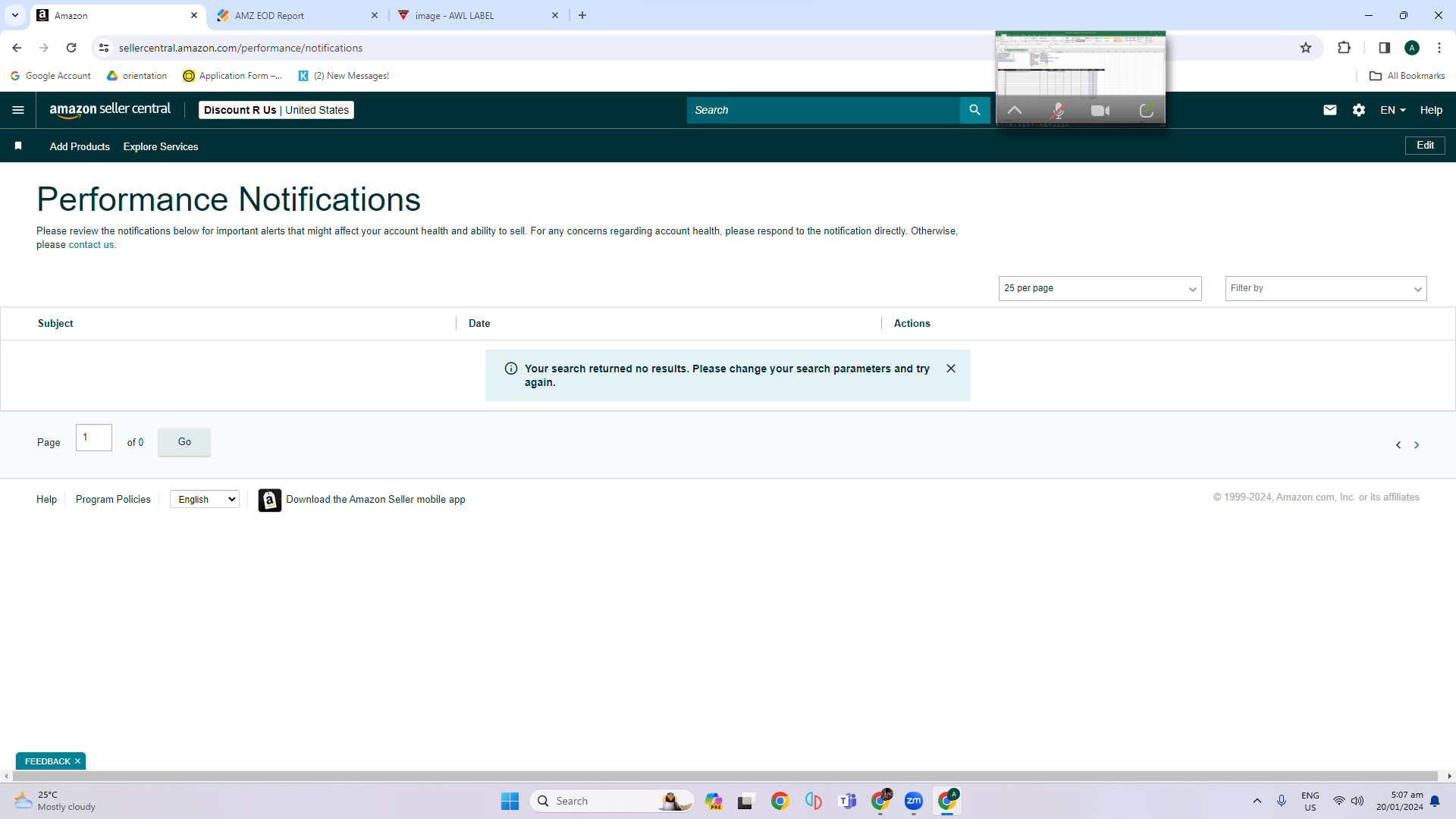Toggle Chrome side panel icon
1456x819 pixels.
(1384, 48)
